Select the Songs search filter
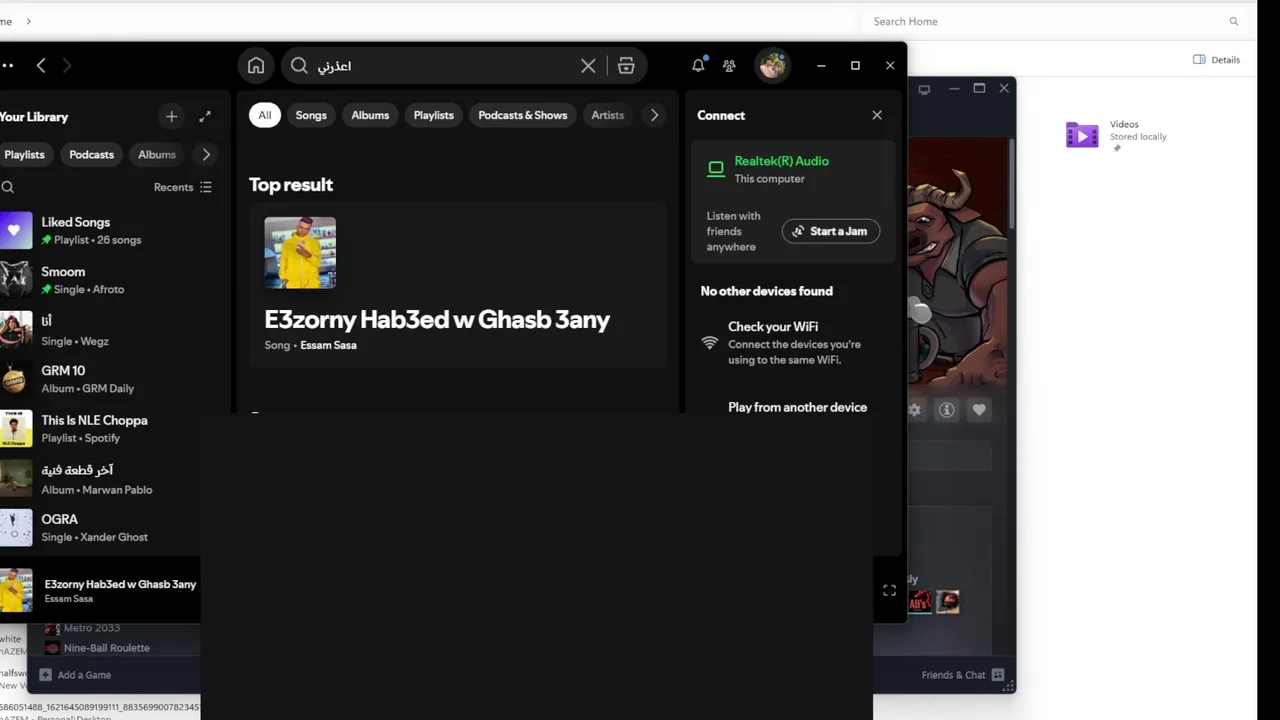Viewport: 1280px width, 720px height. click(x=311, y=115)
